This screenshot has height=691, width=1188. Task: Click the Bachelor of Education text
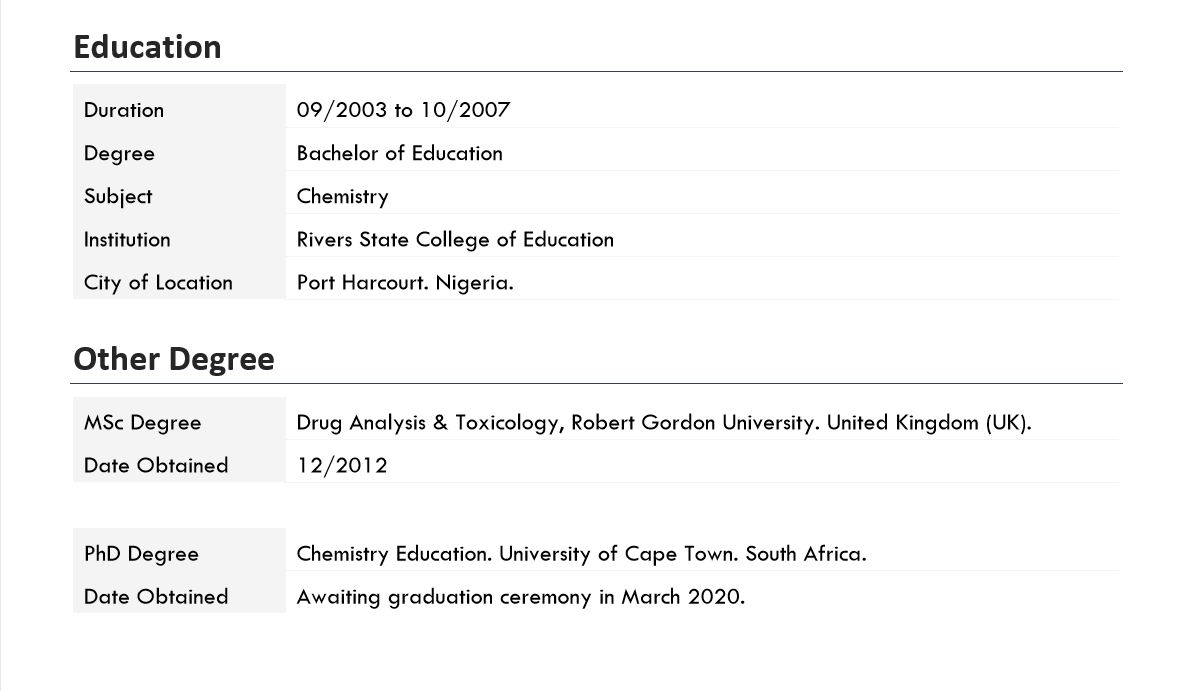click(x=399, y=153)
